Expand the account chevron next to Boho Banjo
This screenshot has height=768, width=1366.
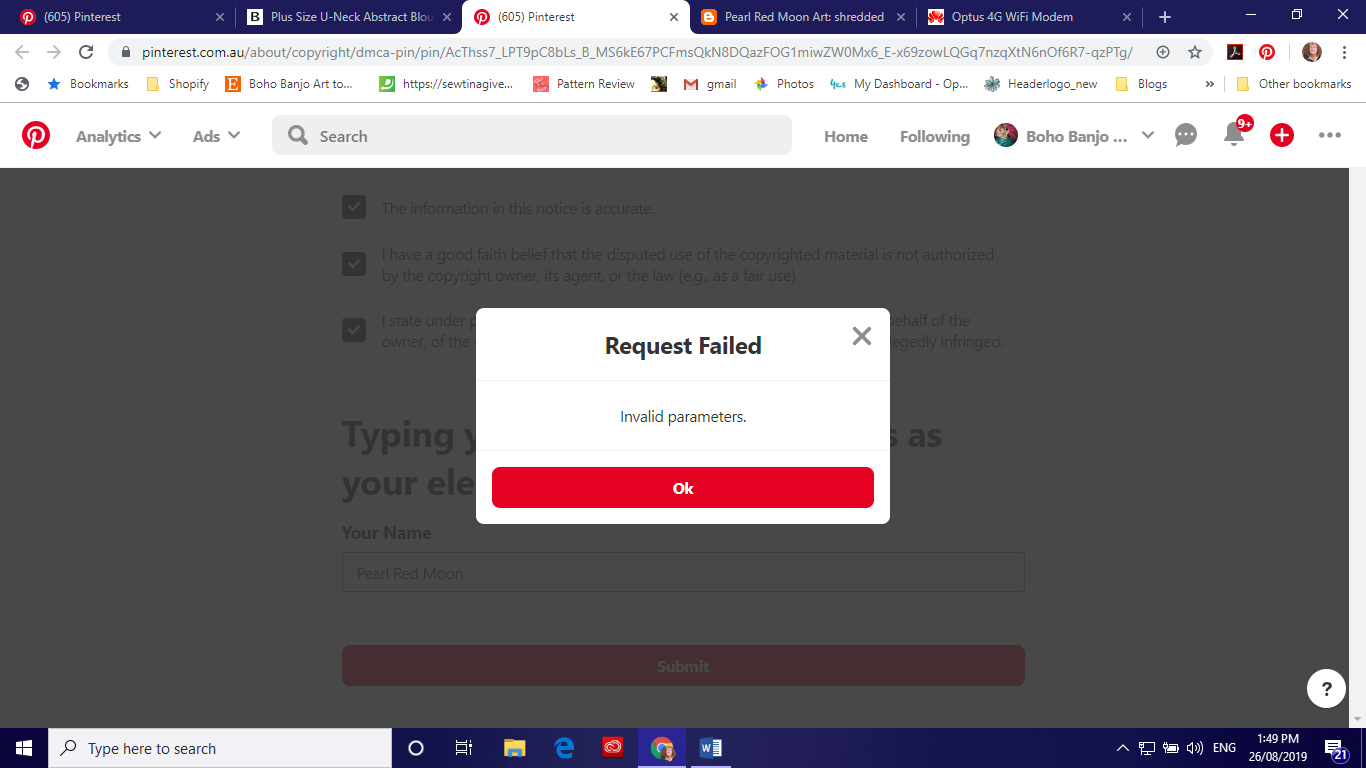[1148, 135]
